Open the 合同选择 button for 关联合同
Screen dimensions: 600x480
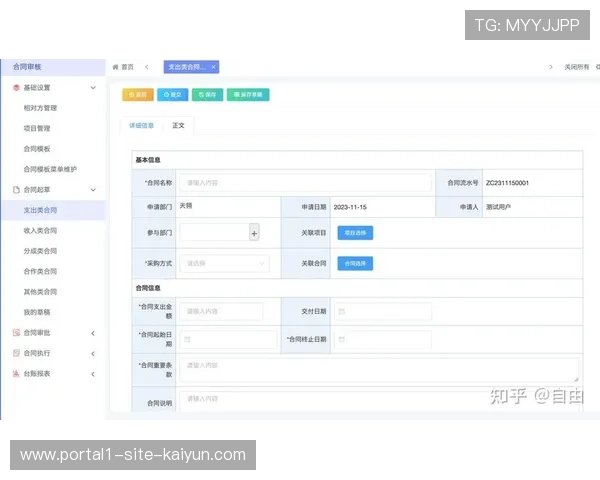pos(355,263)
